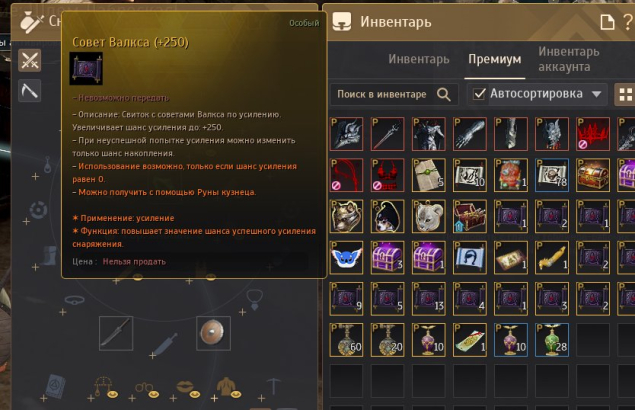635x410 pixels.
Task: Click the round shield equipment slot
Action: click(x=213, y=333)
